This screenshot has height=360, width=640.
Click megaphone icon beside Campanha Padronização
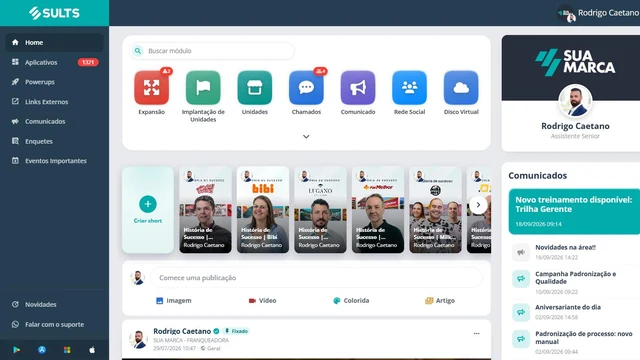521,279
